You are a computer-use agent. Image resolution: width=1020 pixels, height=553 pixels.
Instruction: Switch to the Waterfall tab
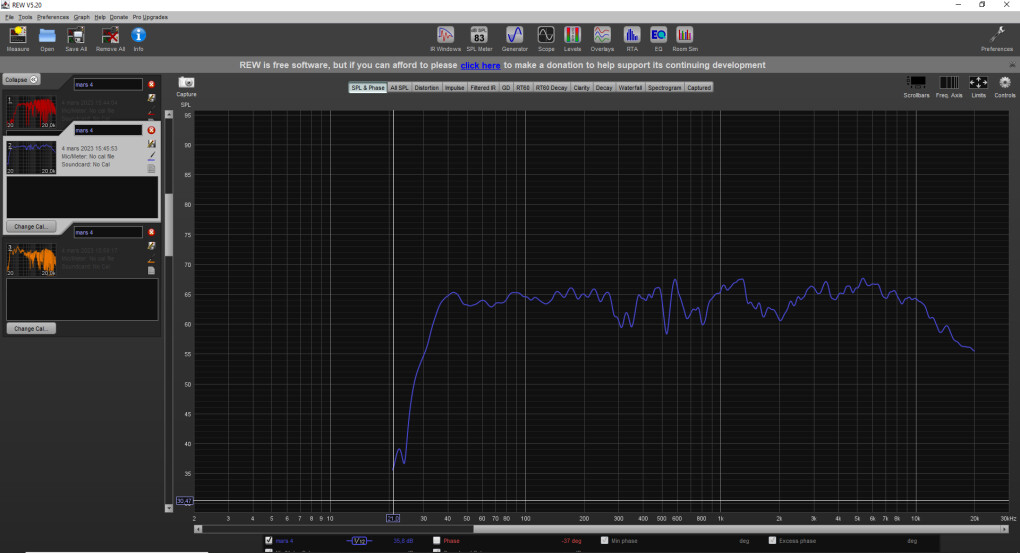coord(630,88)
